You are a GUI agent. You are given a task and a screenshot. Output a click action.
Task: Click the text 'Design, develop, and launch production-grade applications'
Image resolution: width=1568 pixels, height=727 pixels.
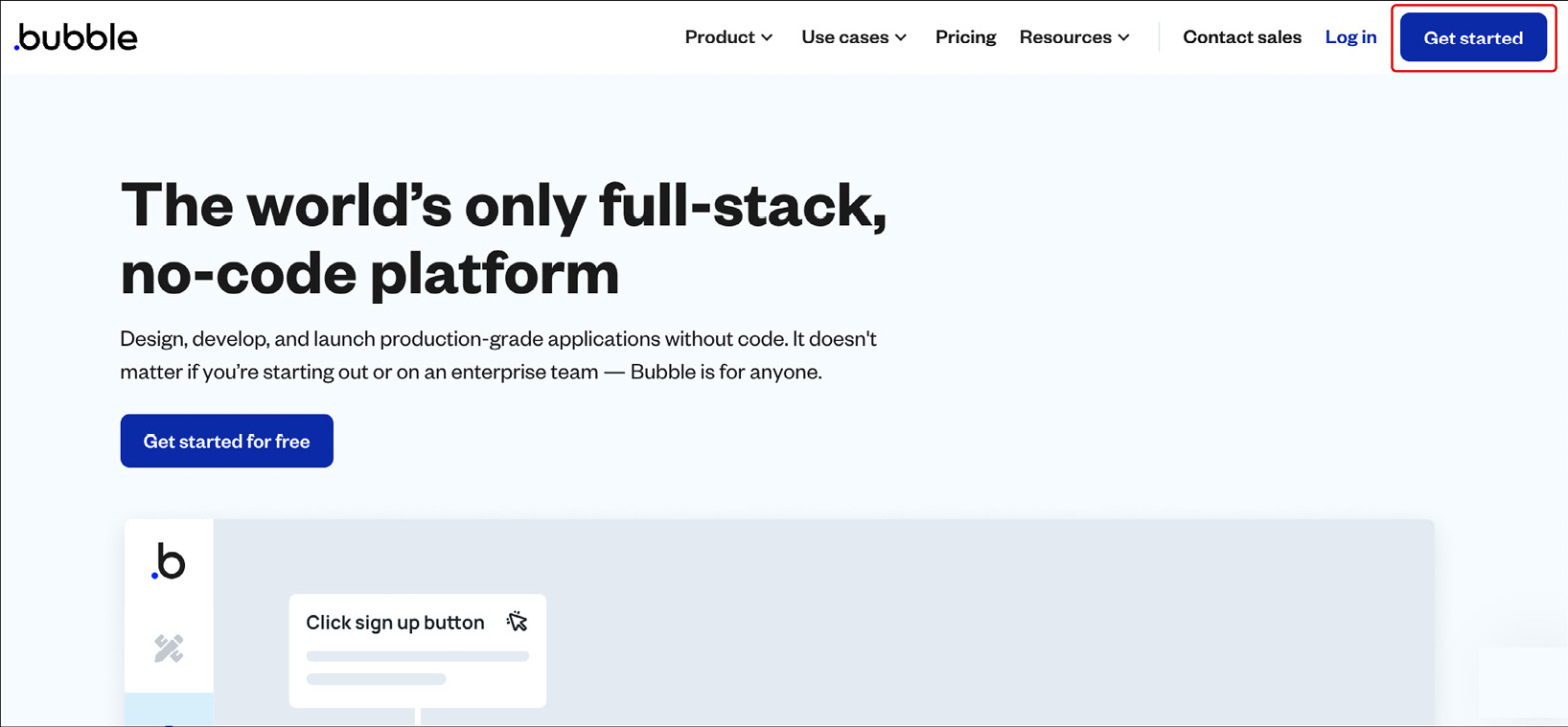pyautogui.click(x=390, y=339)
